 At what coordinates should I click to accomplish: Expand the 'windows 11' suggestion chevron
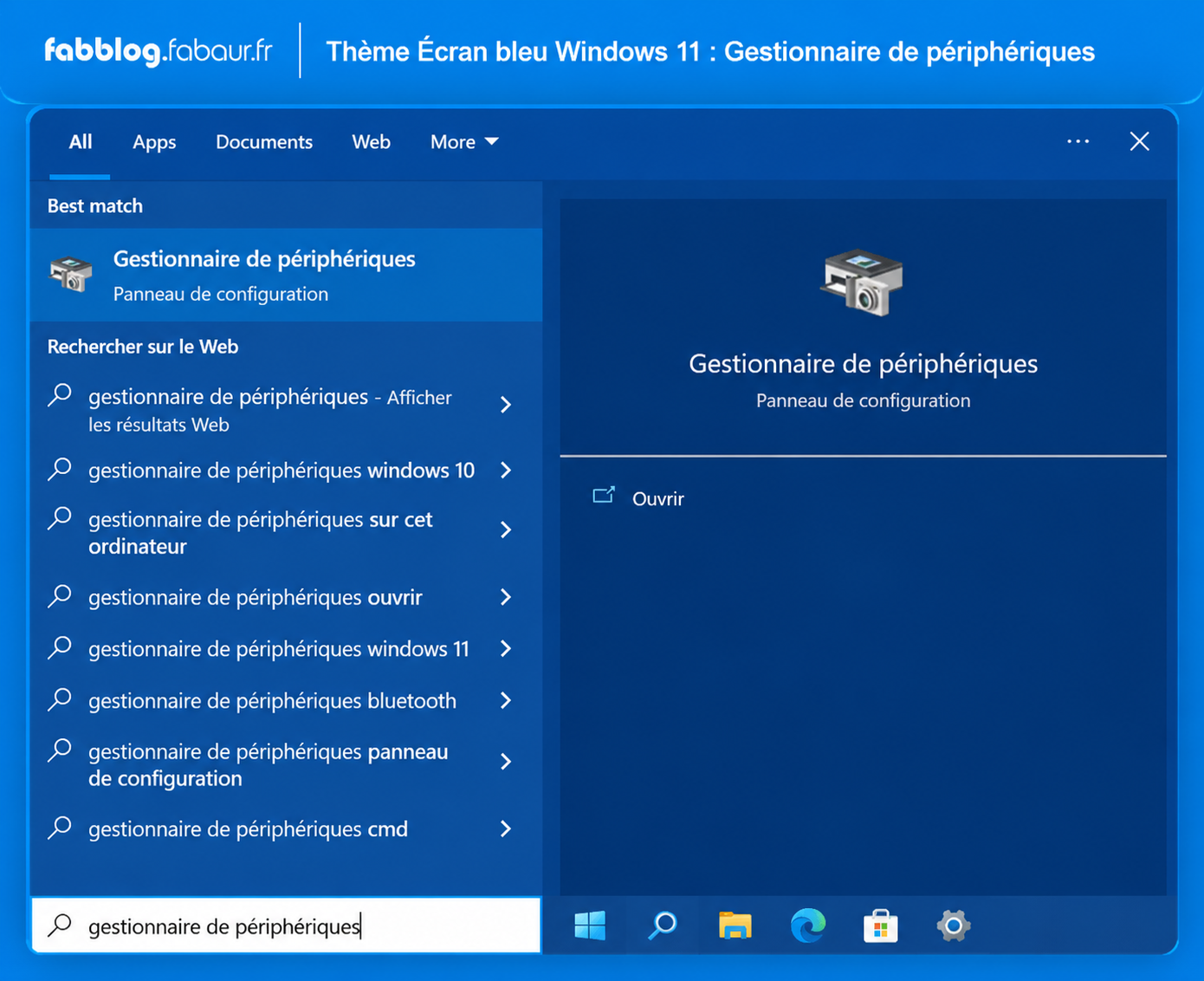click(x=506, y=649)
